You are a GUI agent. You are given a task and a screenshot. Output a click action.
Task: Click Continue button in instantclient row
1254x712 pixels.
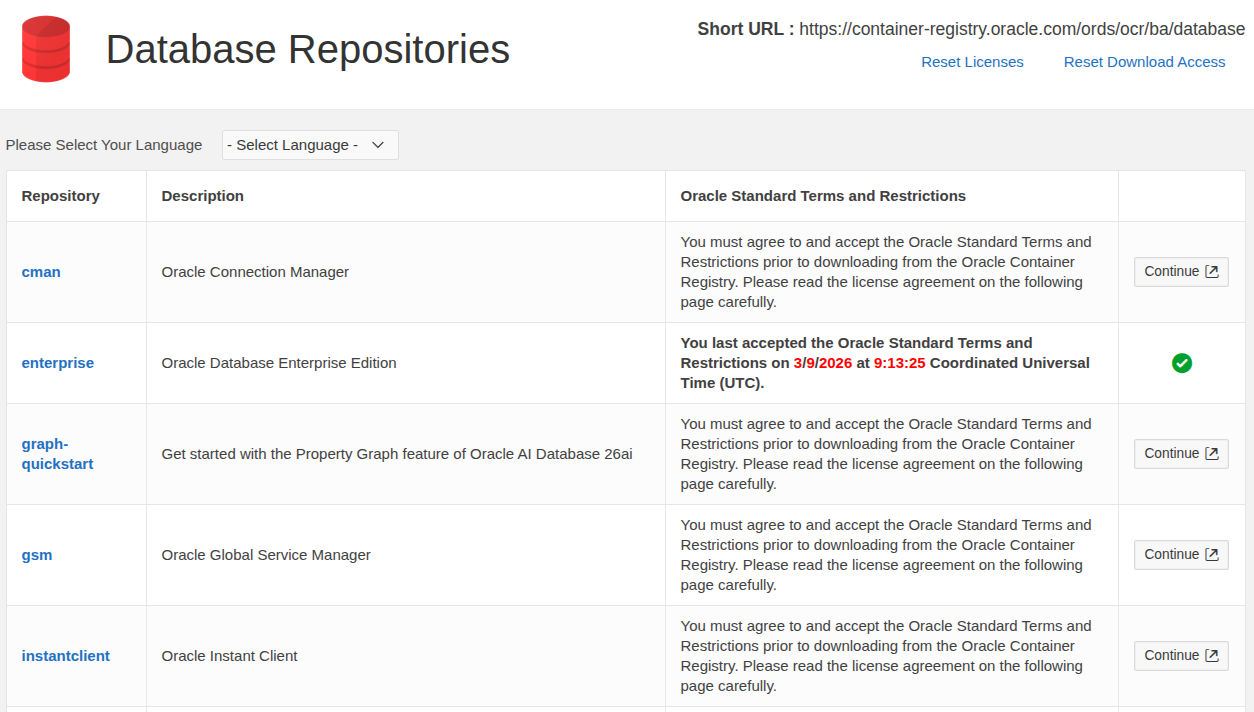(1181, 656)
